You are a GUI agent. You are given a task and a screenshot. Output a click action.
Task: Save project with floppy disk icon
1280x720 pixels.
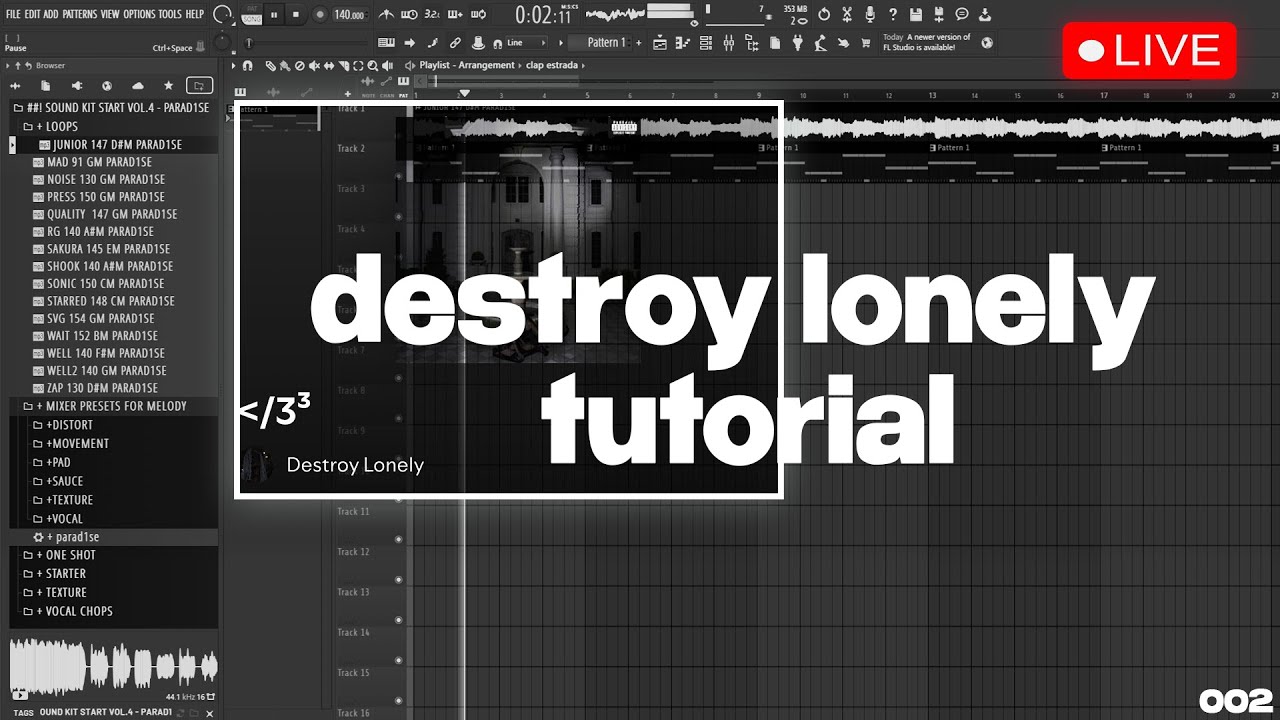pos(915,14)
